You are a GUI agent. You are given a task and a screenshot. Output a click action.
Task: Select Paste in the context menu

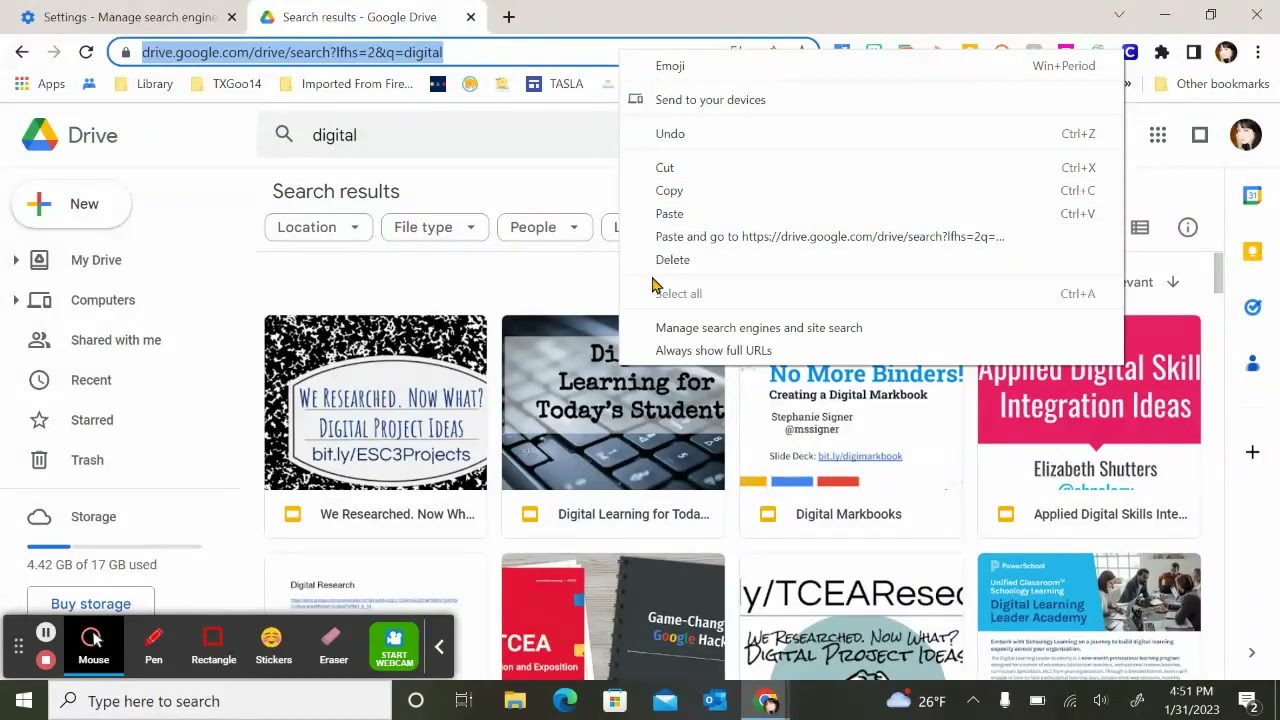click(x=669, y=214)
